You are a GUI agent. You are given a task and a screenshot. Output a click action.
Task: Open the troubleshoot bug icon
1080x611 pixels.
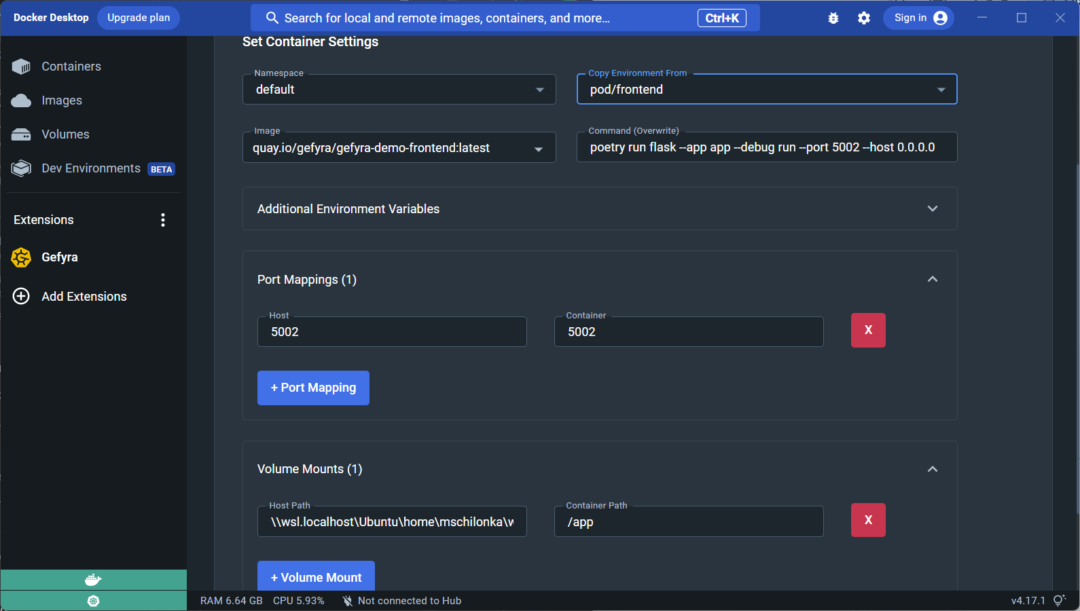[833, 17]
